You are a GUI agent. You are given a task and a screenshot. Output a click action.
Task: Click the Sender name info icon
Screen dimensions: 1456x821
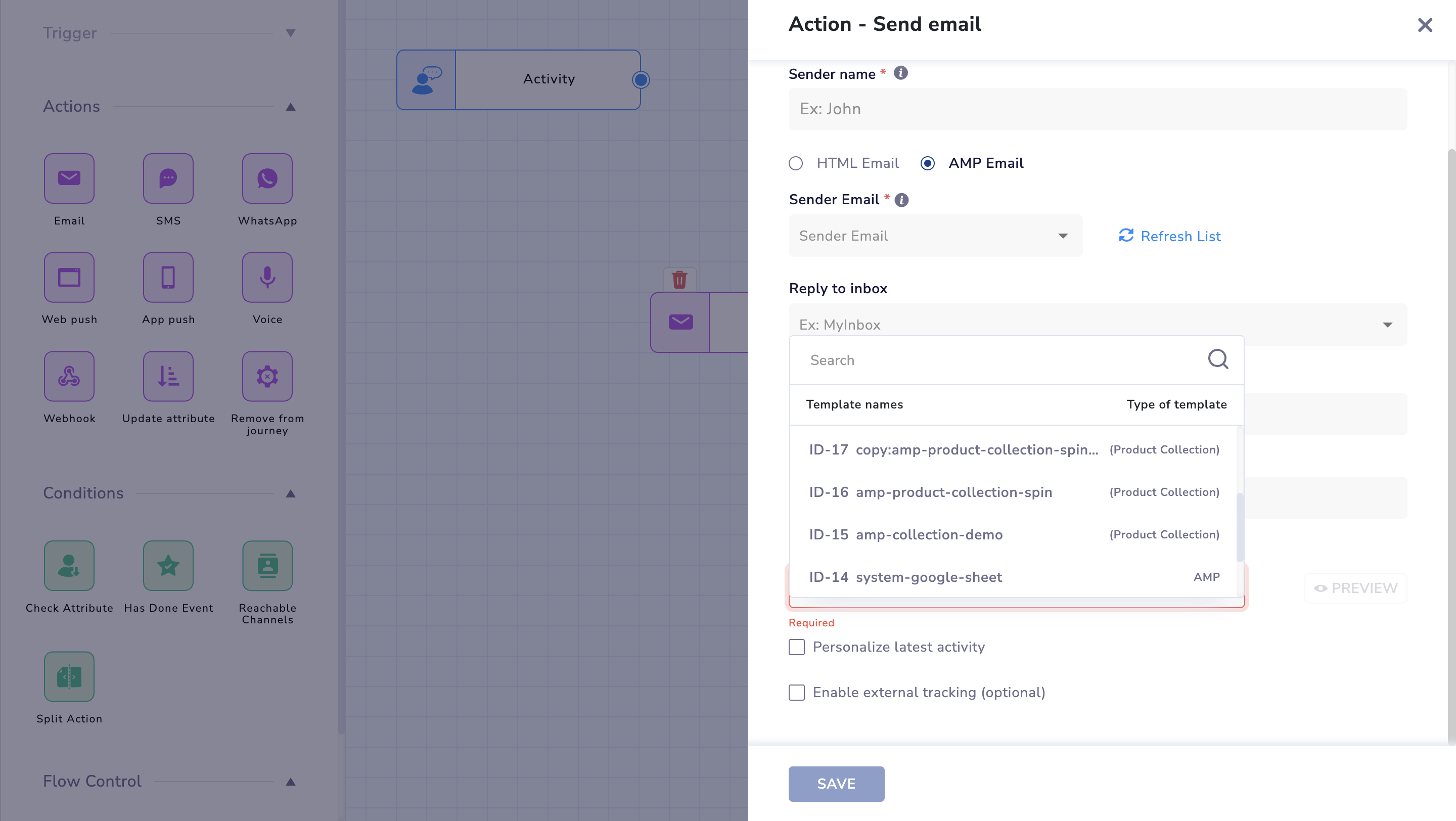[901, 73]
